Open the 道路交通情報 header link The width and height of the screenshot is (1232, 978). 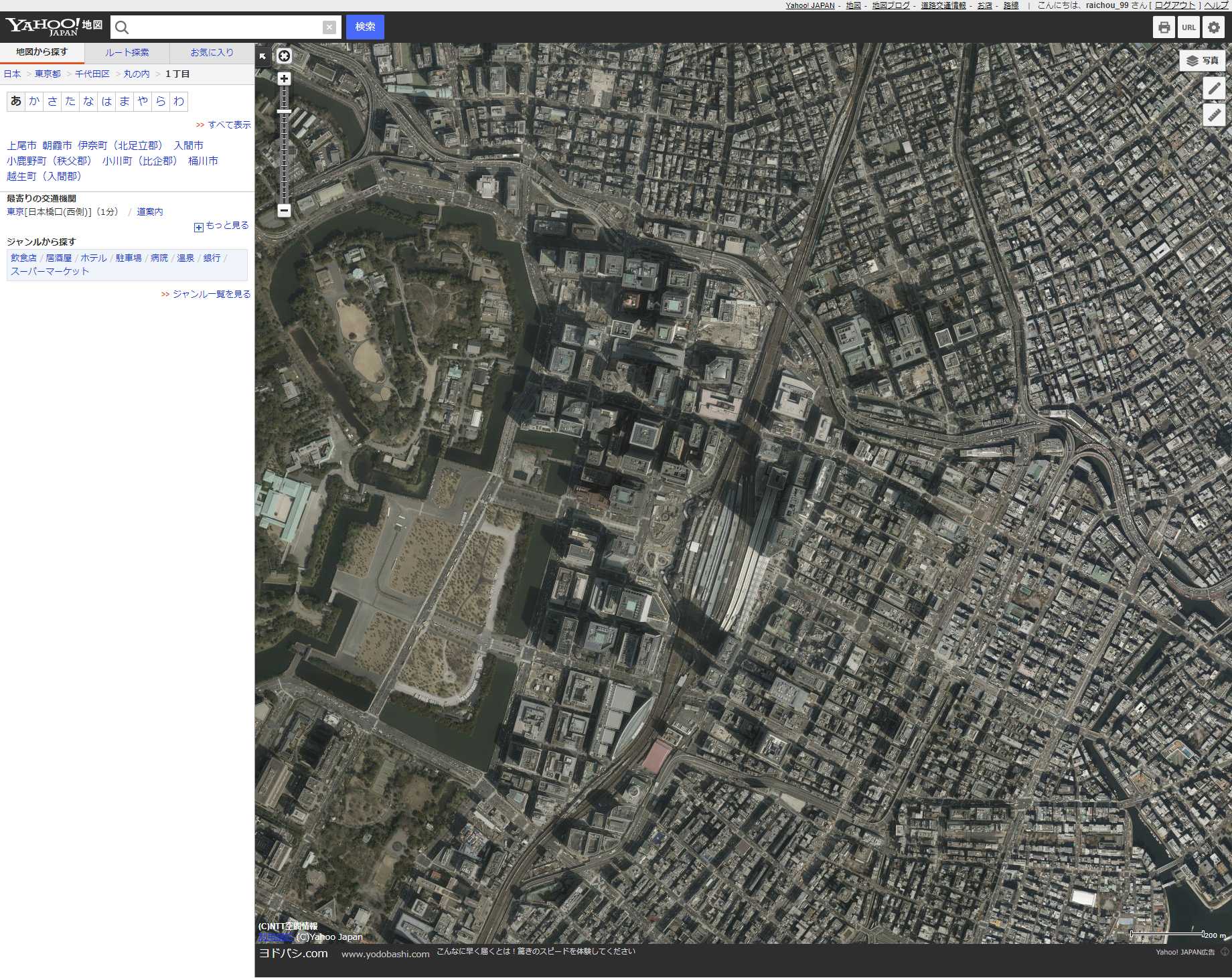(x=943, y=5)
